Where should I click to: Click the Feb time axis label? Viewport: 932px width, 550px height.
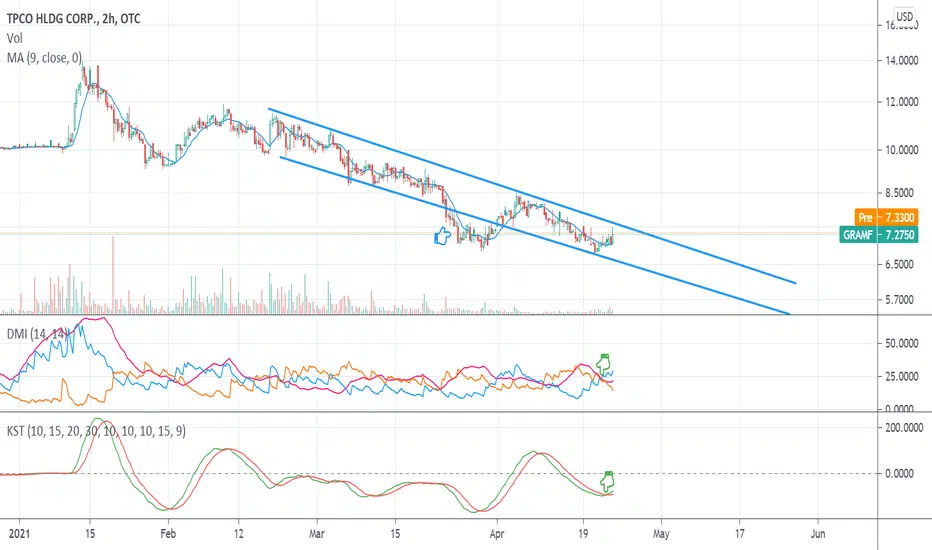(168, 533)
